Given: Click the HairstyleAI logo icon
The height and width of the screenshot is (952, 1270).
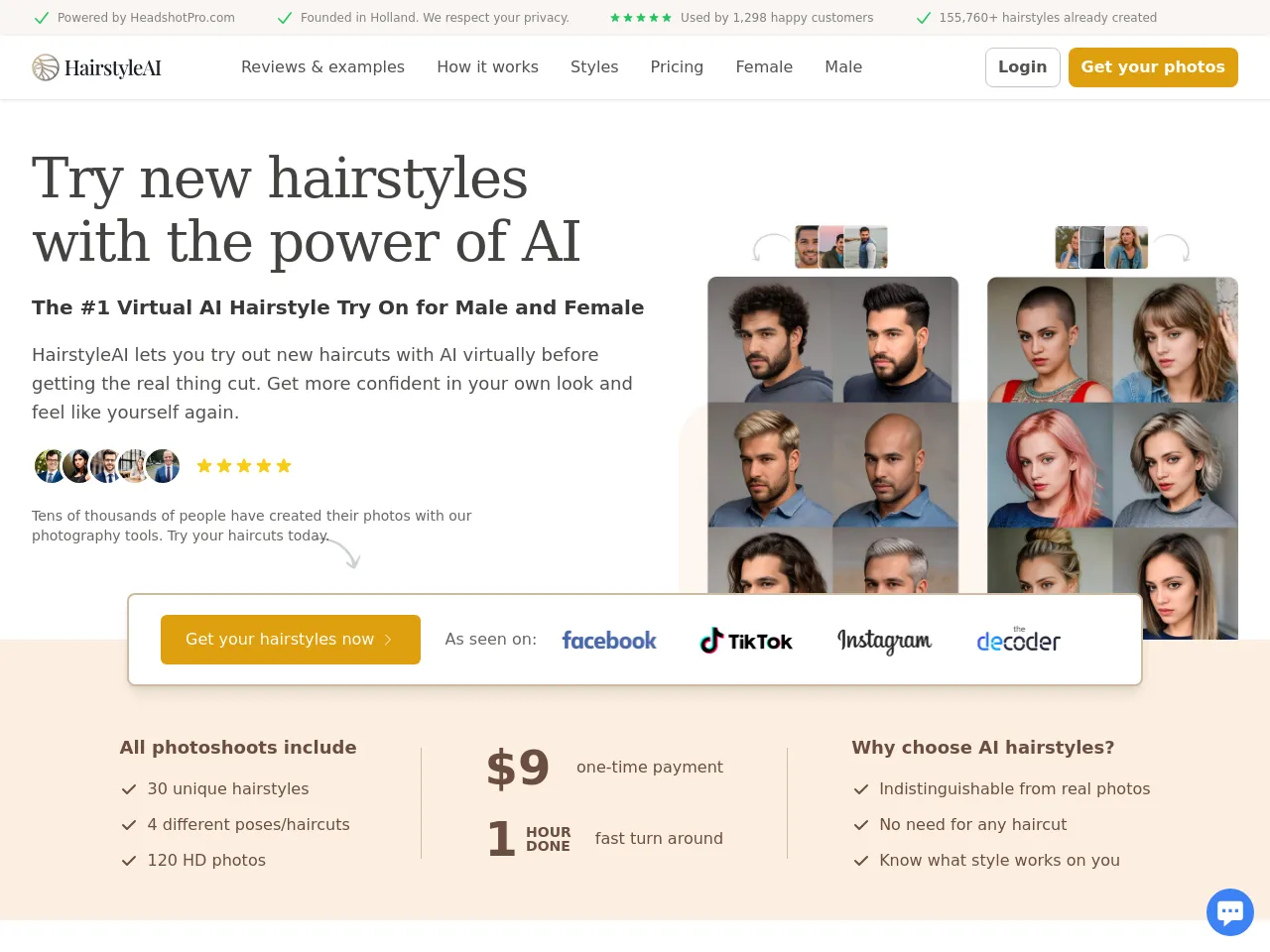Looking at the screenshot, I should (46, 67).
